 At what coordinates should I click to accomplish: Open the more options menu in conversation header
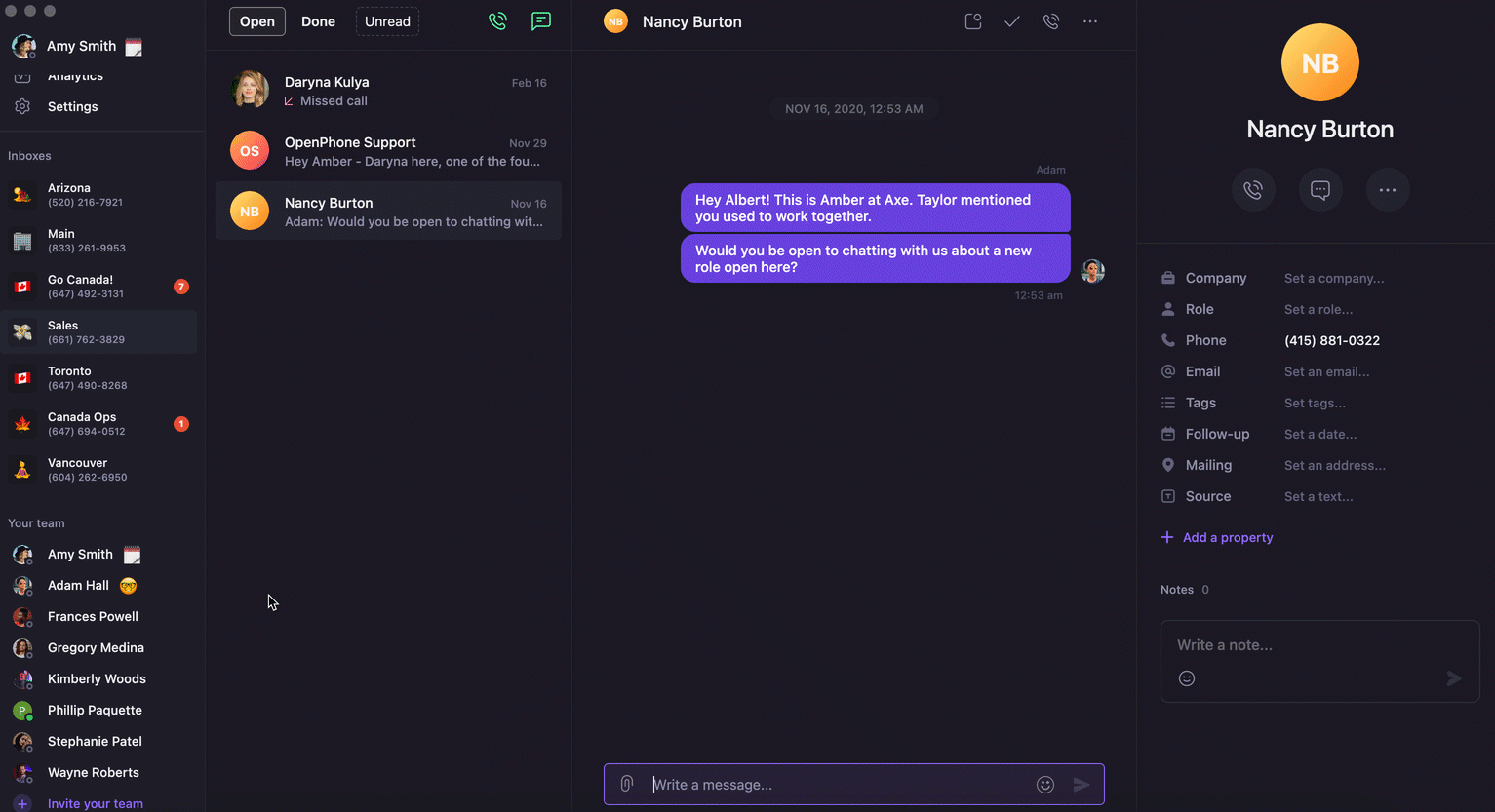1089,20
